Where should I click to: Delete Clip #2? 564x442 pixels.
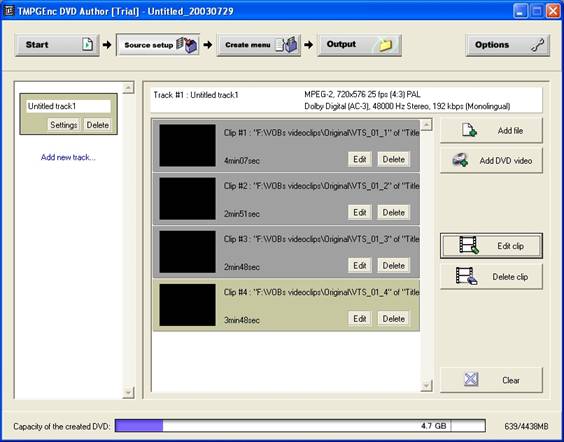click(394, 213)
